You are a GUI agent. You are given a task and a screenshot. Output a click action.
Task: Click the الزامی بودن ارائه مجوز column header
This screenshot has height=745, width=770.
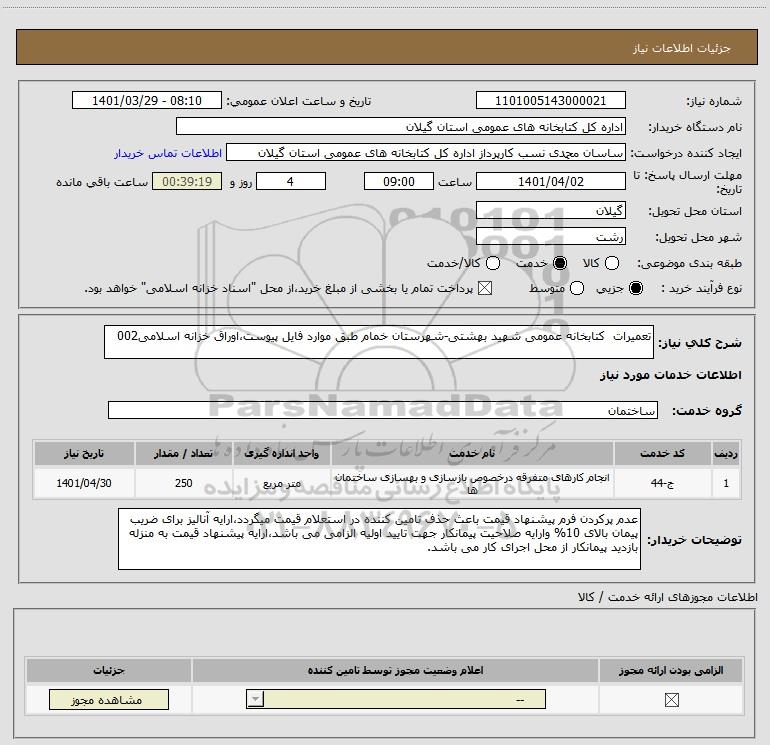tap(671, 670)
